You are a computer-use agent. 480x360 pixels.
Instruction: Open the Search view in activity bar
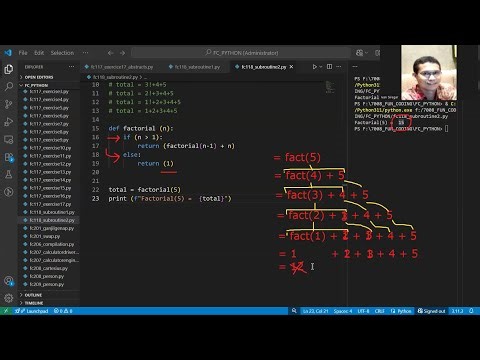click(9, 87)
